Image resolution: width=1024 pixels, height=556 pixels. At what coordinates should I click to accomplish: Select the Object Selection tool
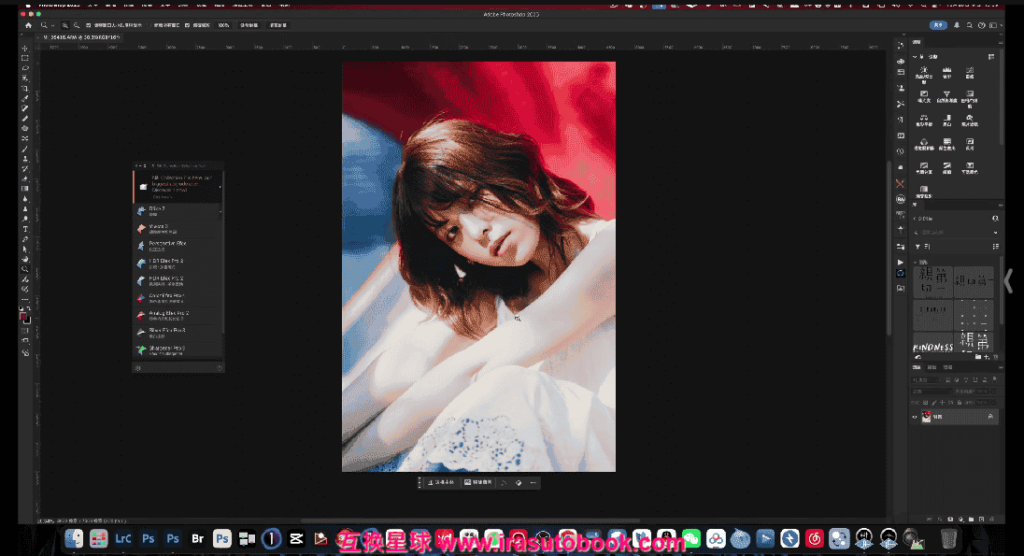click(x=25, y=78)
